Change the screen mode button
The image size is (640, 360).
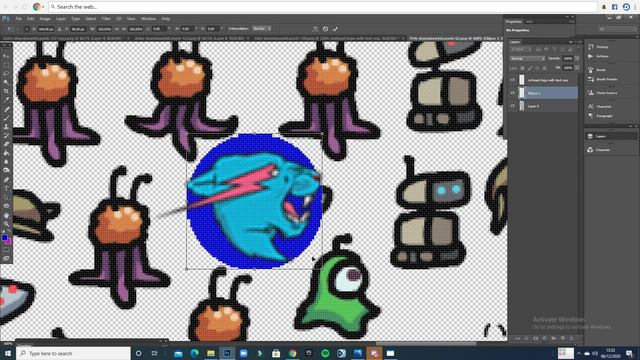(6, 258)
